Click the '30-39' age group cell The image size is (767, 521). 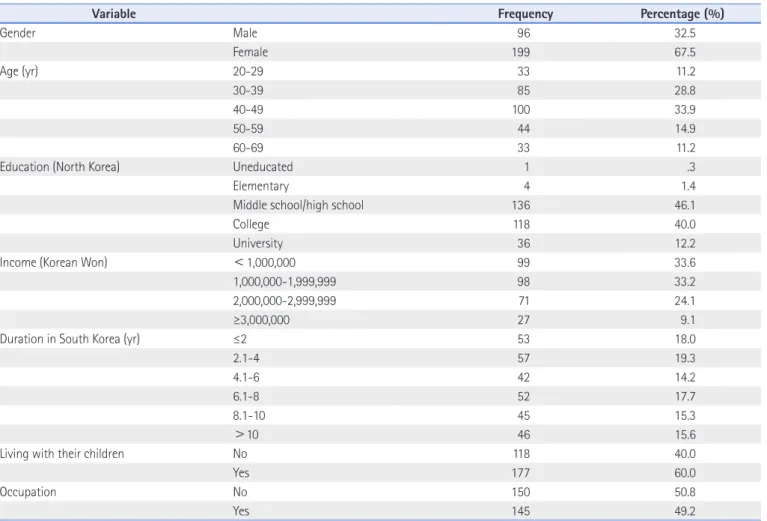tap(248, 91)
